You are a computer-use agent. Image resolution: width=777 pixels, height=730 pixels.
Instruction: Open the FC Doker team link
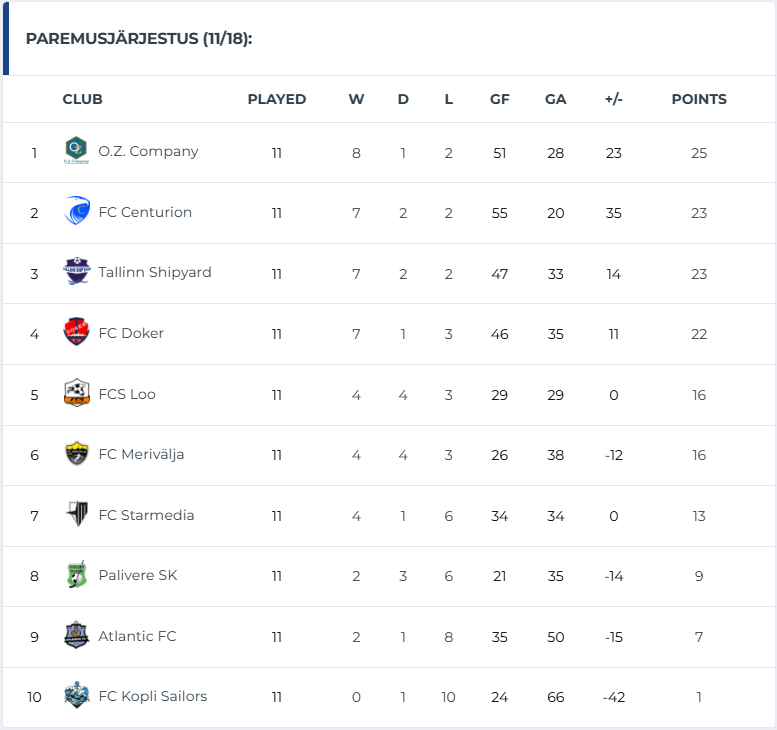coord(131,334)
